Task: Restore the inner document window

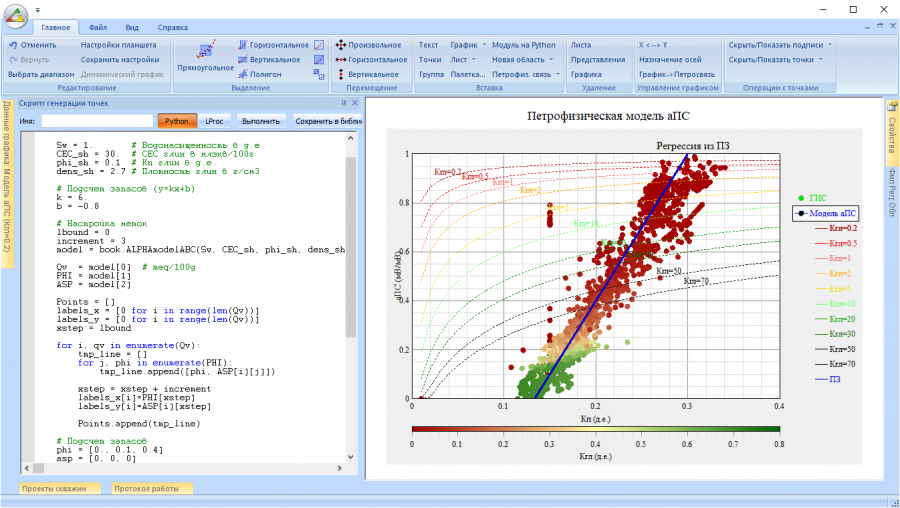Action: click(x=880, y=26)
